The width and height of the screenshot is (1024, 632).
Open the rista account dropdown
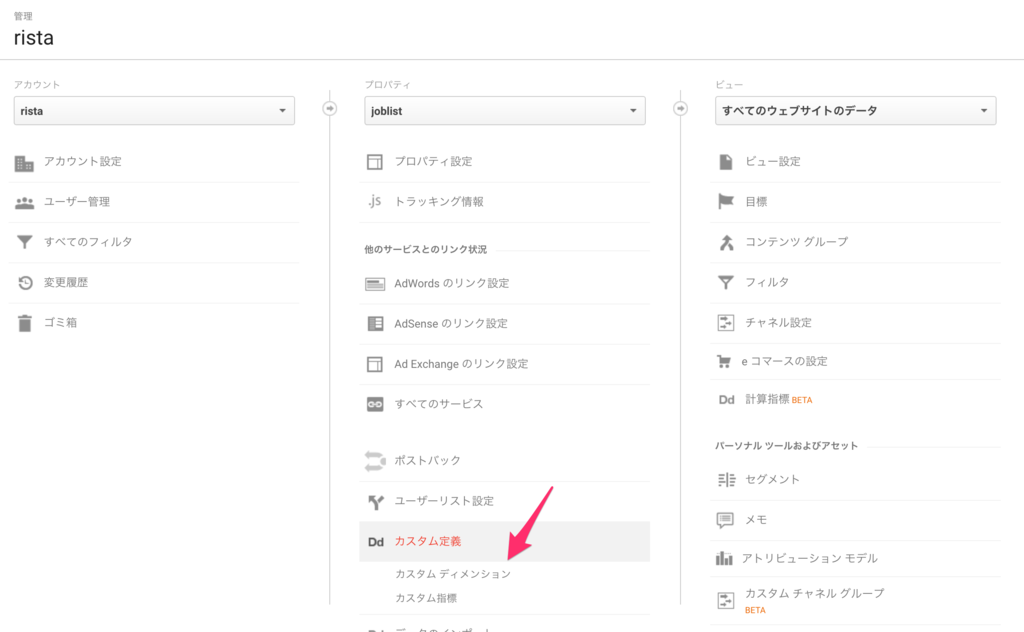click(154, 111)
